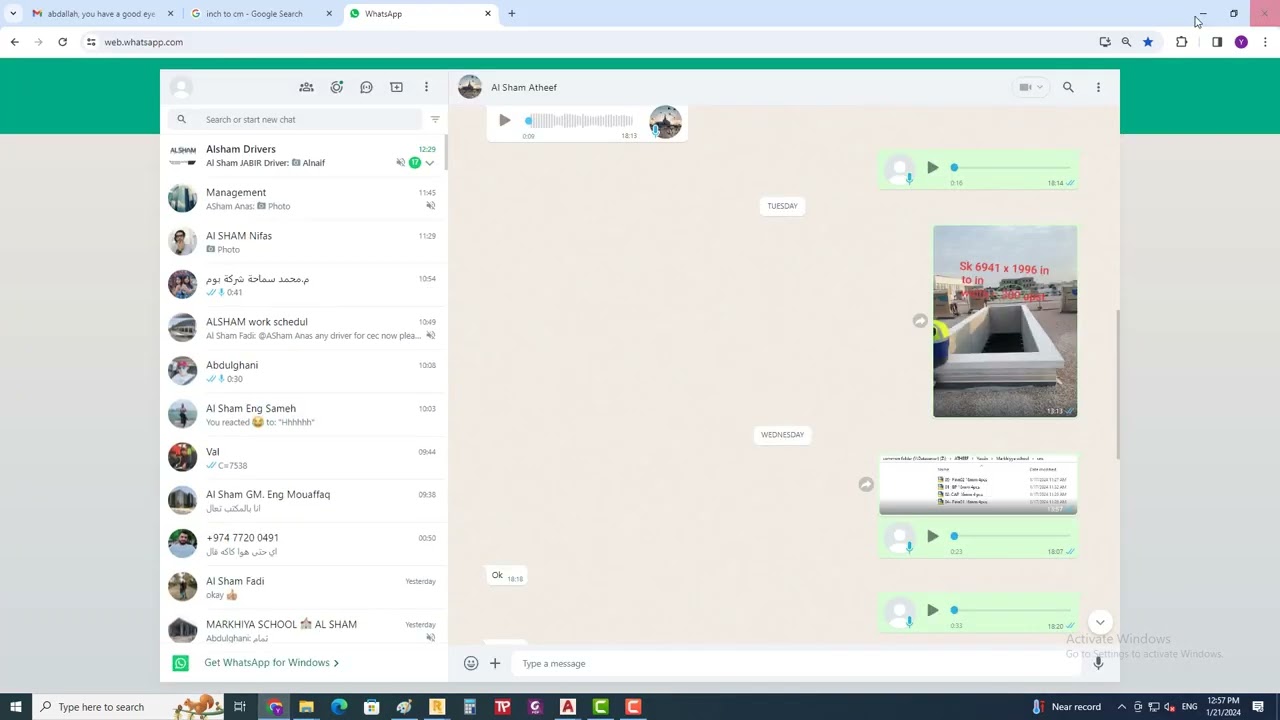Toggle the unread chats filter icon
The height and width of the screenshot is (720, 1280).
(x=435, y=120)
